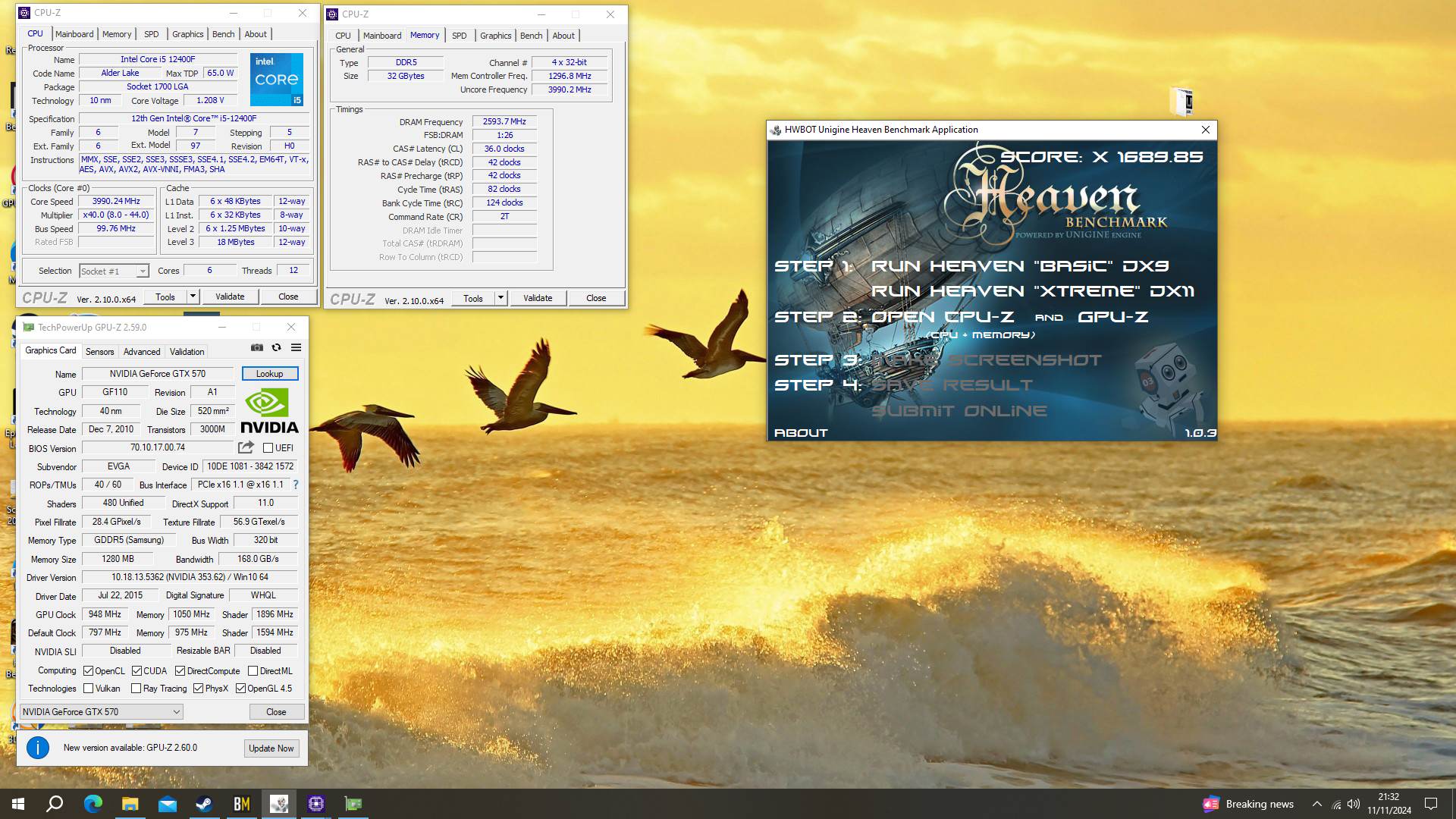The image size is (1456, 819).
Task: Click Tools button in left CPU-Z window
Action: pyautogui.click(x=165, y=297)
